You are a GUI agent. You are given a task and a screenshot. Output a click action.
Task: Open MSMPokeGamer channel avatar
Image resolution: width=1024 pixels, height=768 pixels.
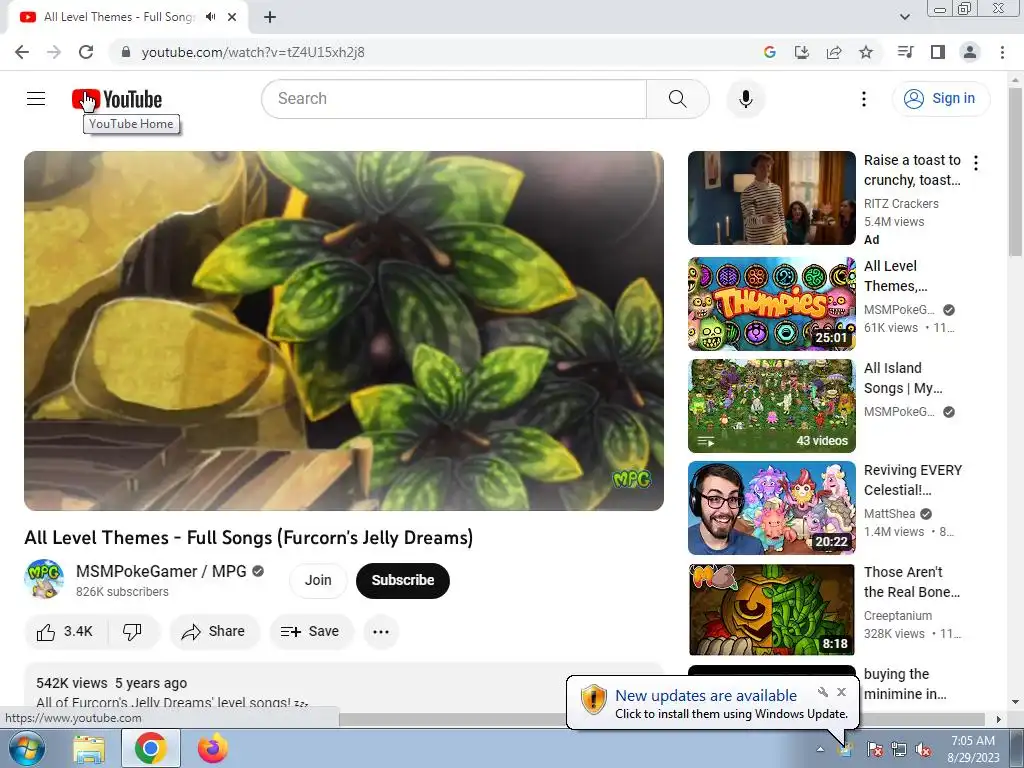(44, 579)
